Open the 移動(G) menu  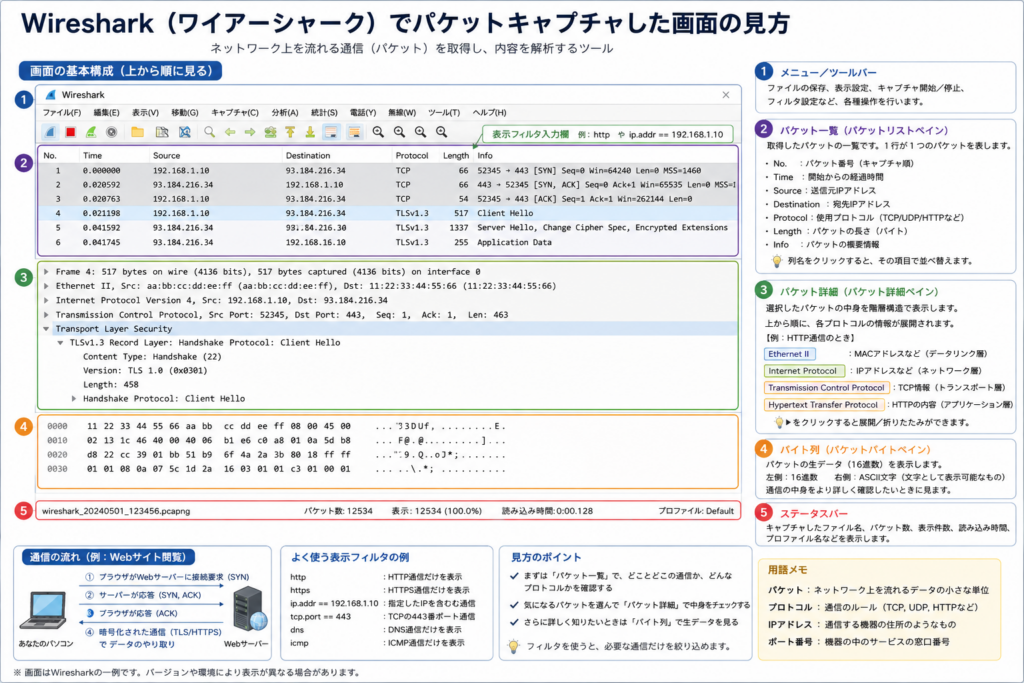click(x=185, y=112)
